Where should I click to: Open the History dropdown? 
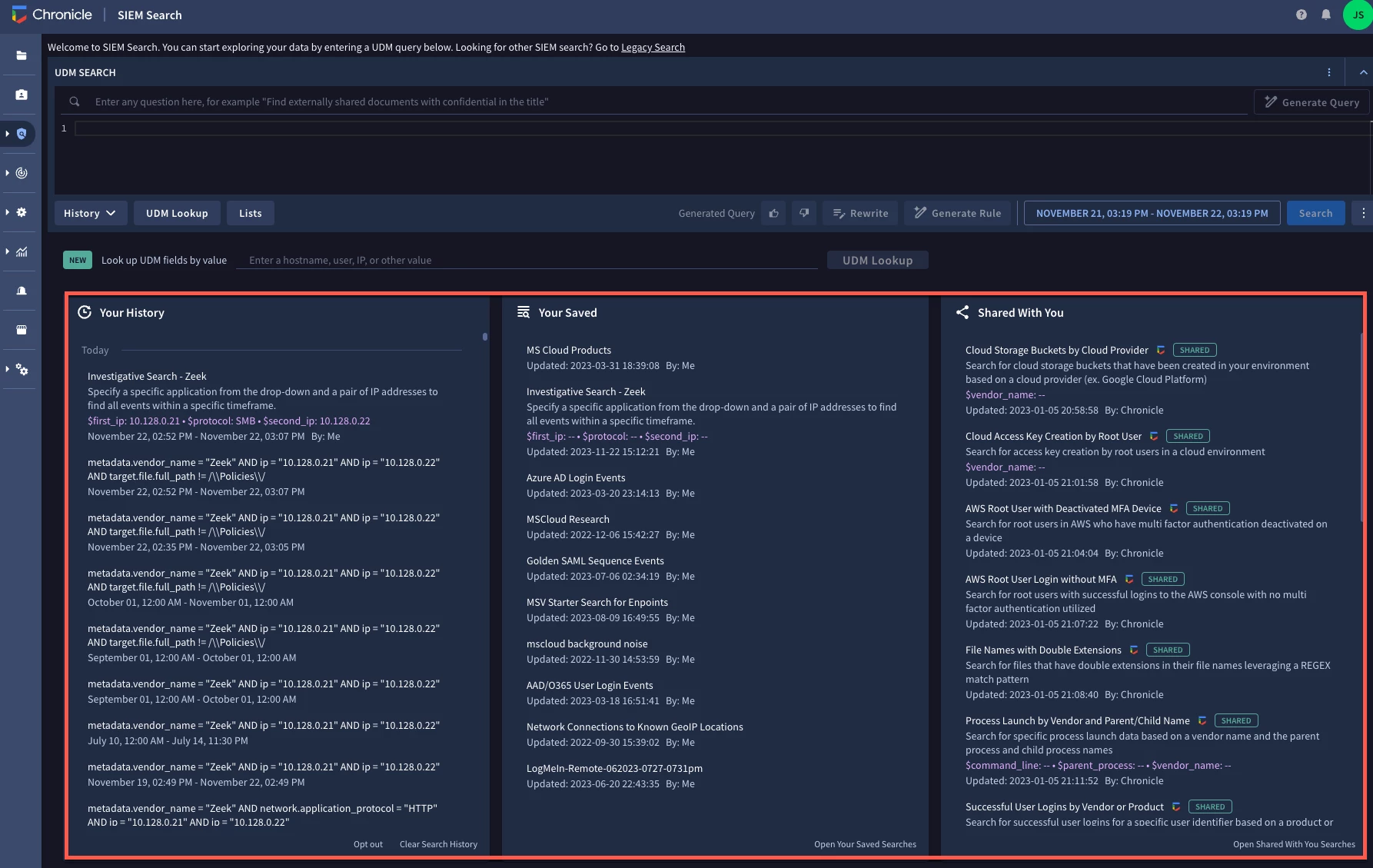coord(90,213)
